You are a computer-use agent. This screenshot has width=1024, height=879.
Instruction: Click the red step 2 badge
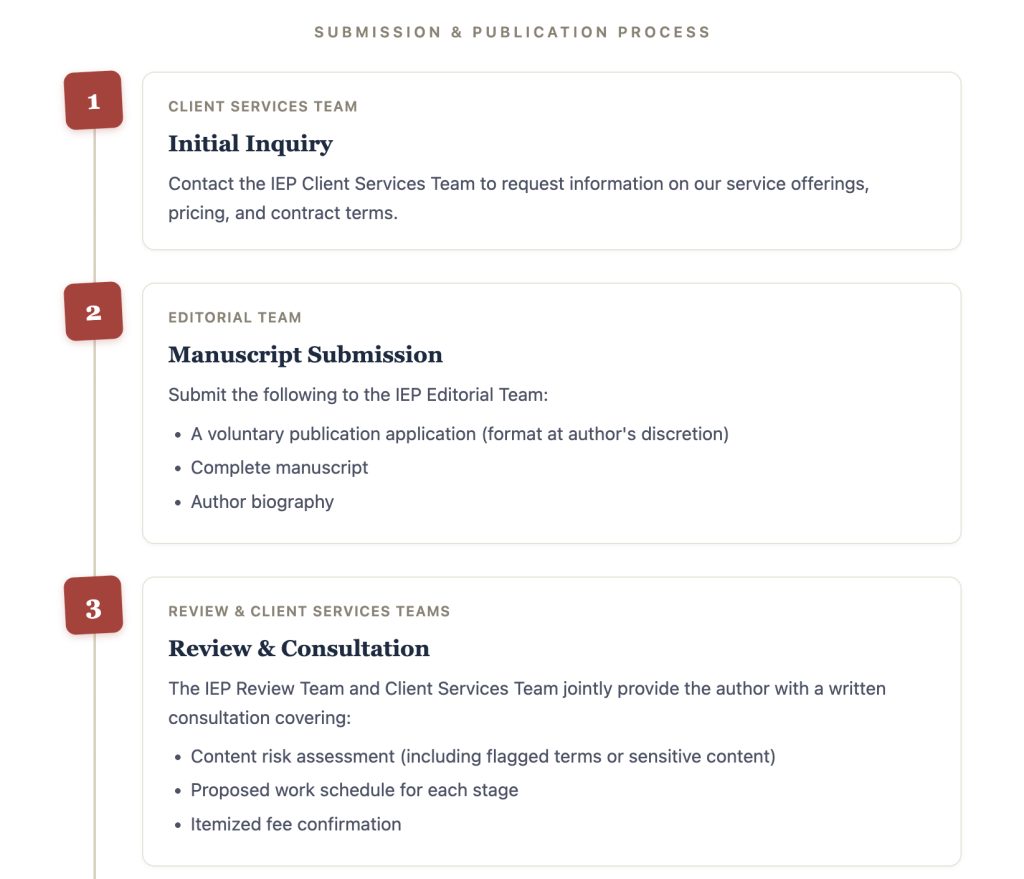93,312
